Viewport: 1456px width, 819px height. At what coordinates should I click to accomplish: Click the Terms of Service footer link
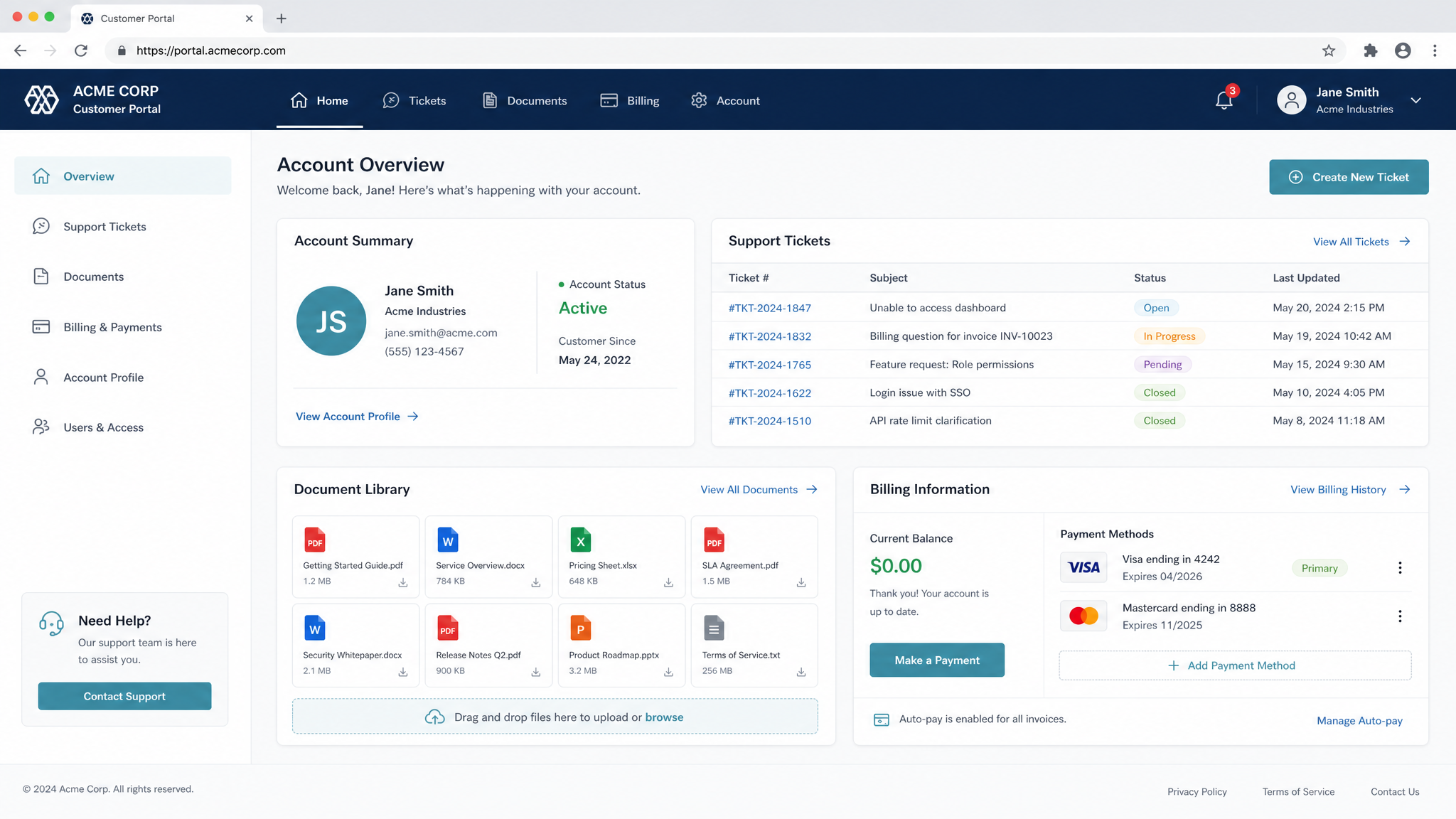tap(1298, 791)
